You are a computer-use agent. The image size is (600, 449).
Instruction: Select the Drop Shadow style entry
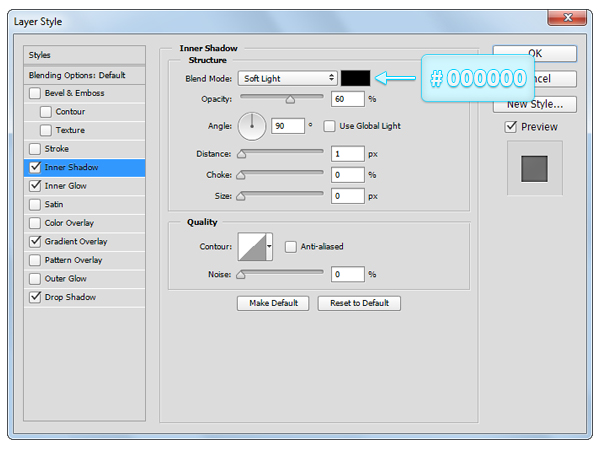tap(70, 297)
